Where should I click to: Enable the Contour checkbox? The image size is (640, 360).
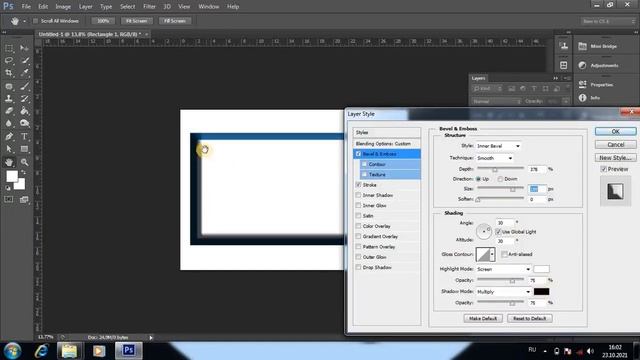pos(364,164)
